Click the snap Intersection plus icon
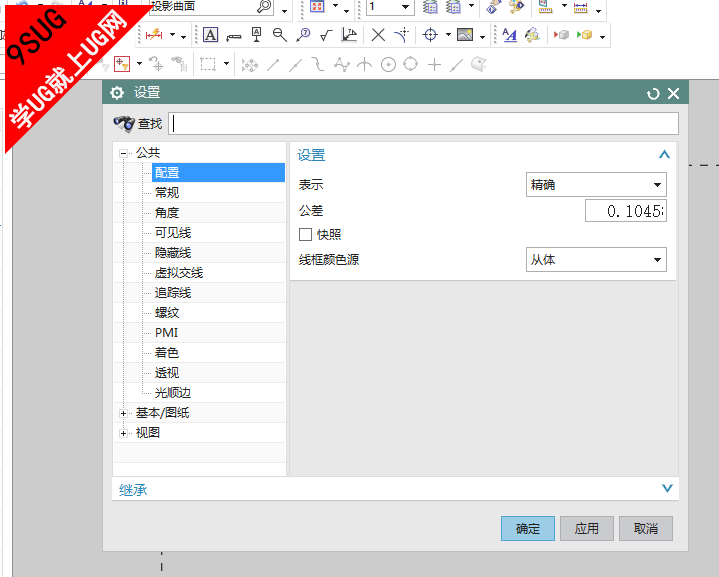 coord(434,65)
